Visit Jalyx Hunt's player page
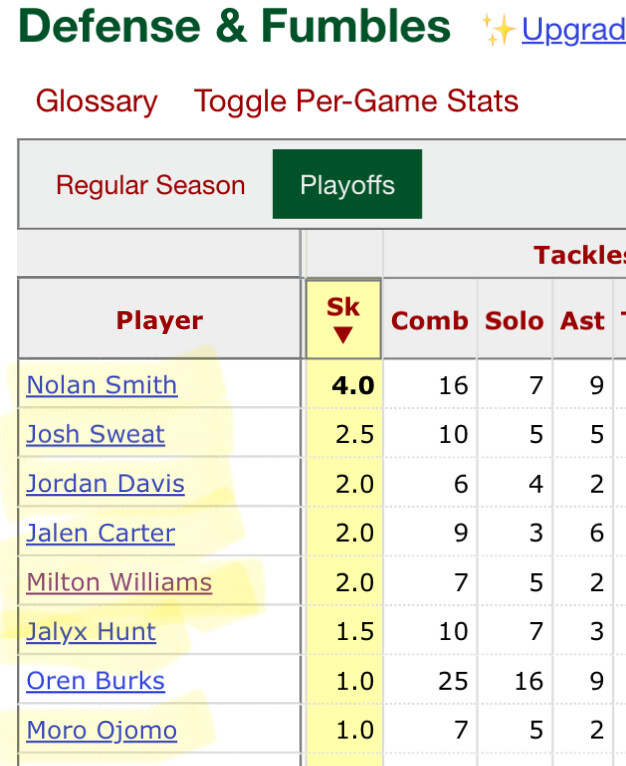Image resolution: width=626 pixels, height=766 pixels. [x=91, y=631]
